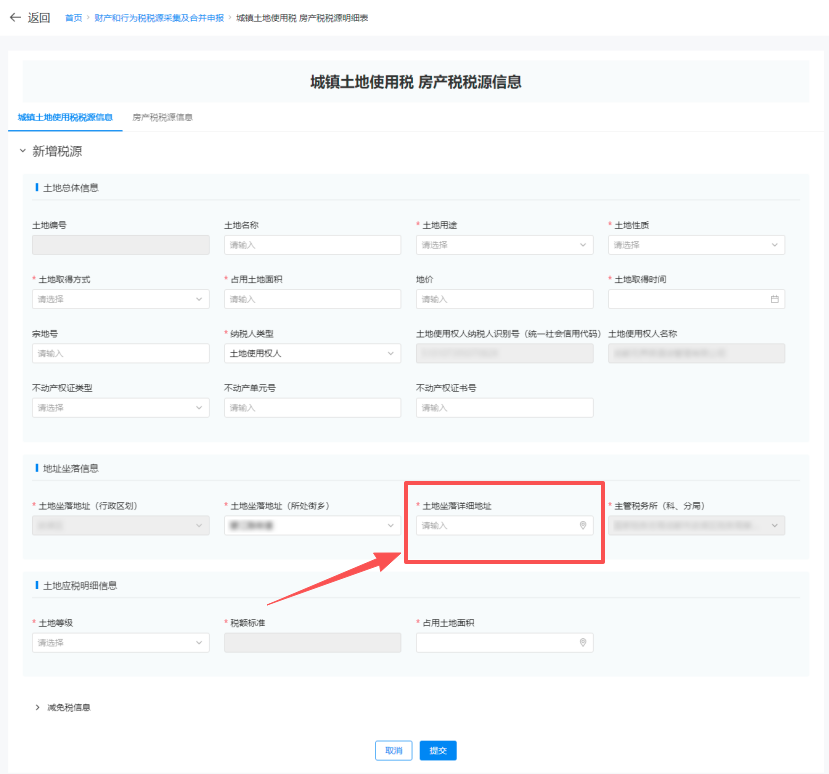Click location pin in 土地坐落详细地址 field
The height and width of the screenshot is (774, 829).
tap(583, 525)
